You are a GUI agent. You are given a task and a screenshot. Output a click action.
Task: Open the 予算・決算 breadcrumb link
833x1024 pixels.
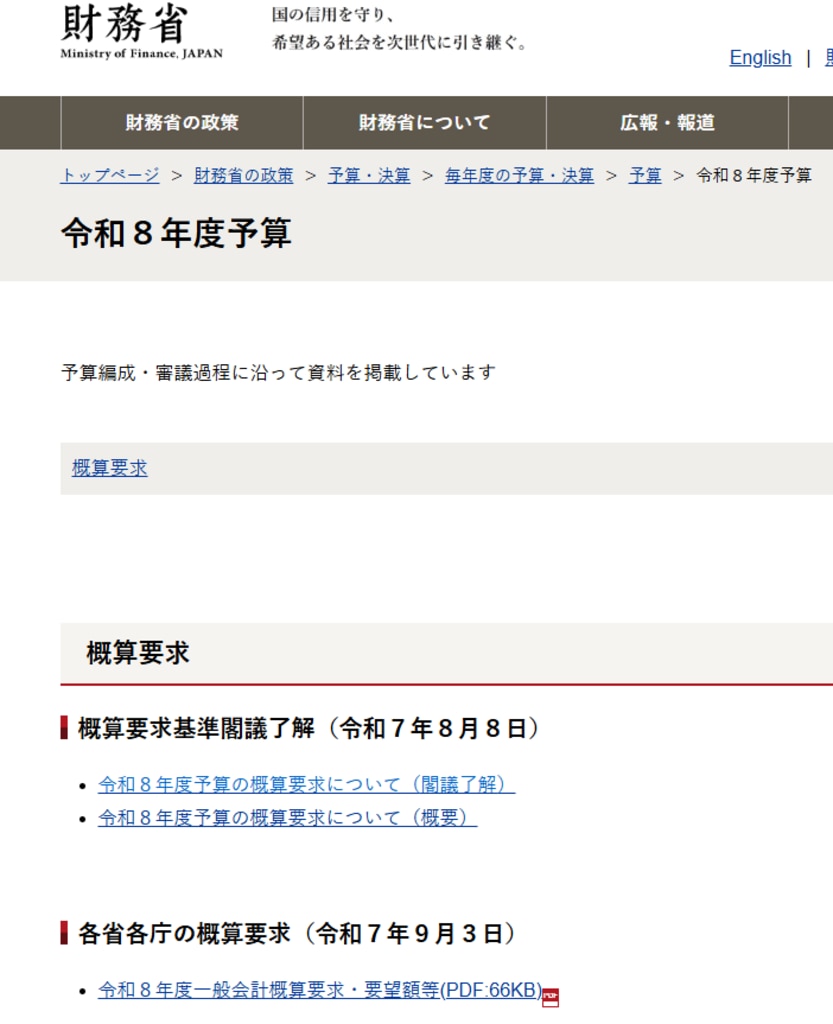pos(369,176)
